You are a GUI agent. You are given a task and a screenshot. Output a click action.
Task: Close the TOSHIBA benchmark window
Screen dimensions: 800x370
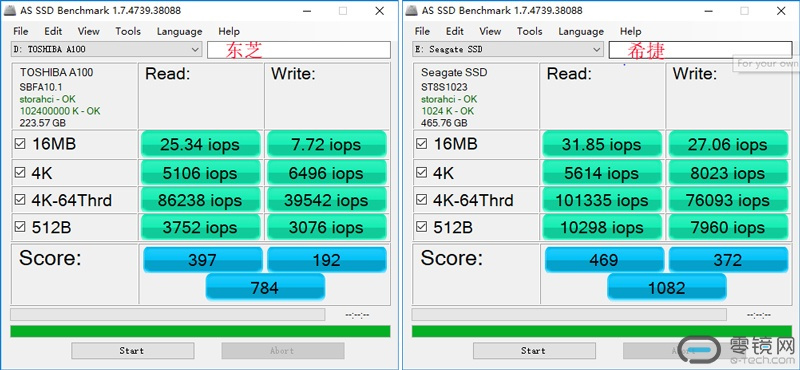[x=380, y=11]
